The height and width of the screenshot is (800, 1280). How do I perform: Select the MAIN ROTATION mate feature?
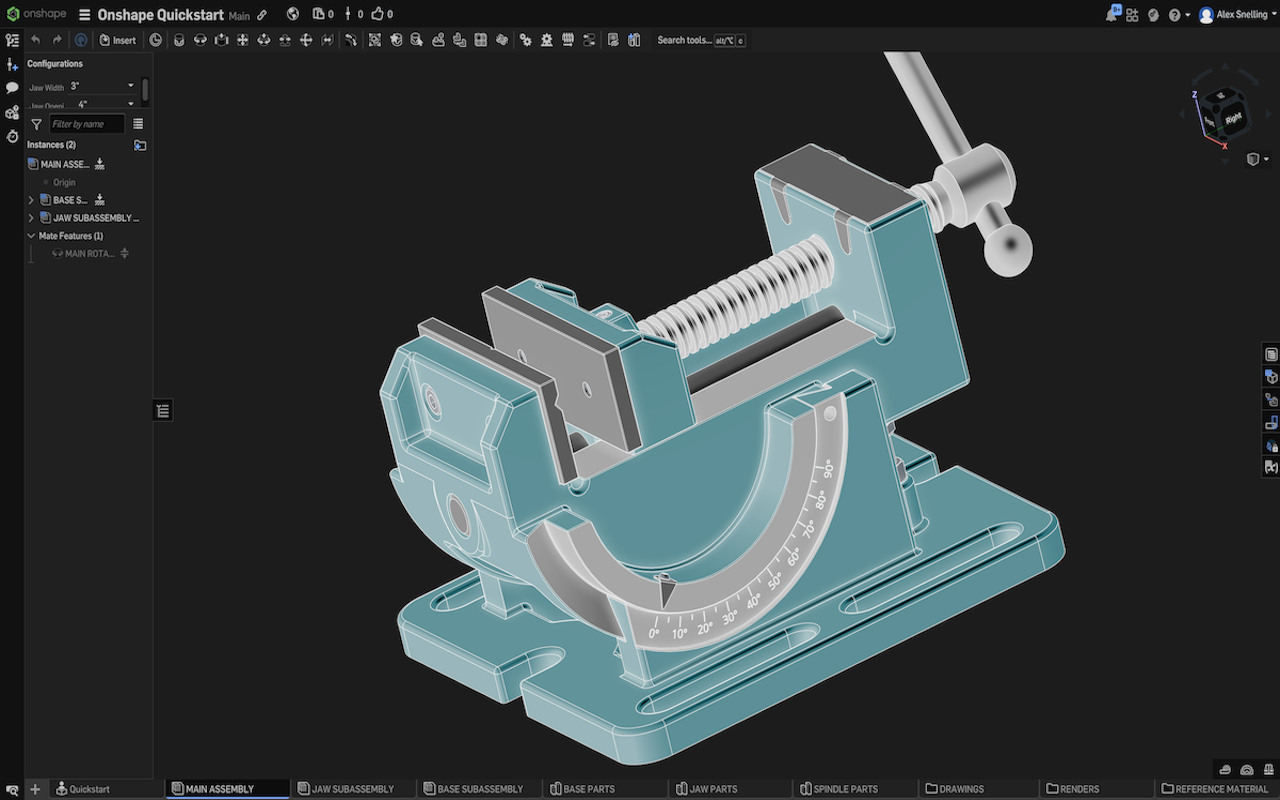point(90,254)
